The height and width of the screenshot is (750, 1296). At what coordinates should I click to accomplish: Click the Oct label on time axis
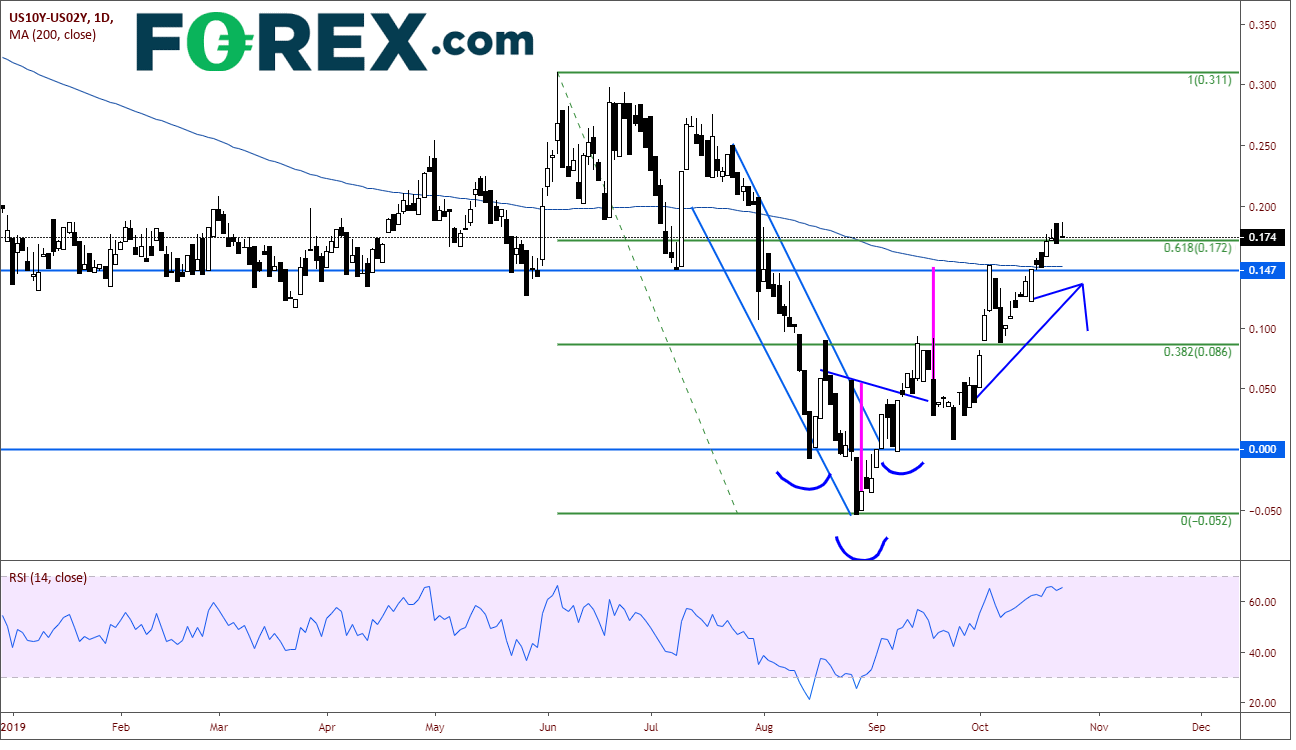(981, 730)
